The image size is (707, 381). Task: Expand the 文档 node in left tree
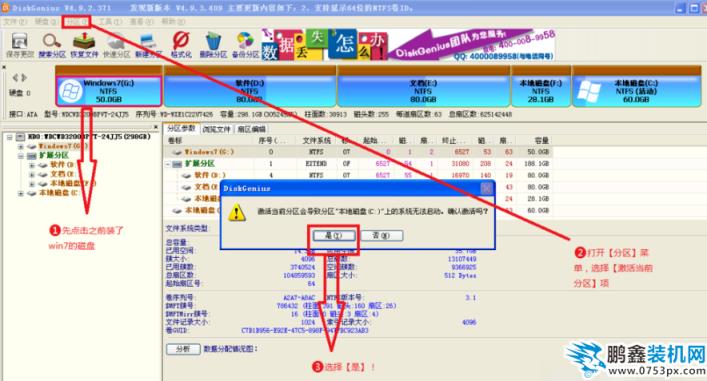coord(32,174)
